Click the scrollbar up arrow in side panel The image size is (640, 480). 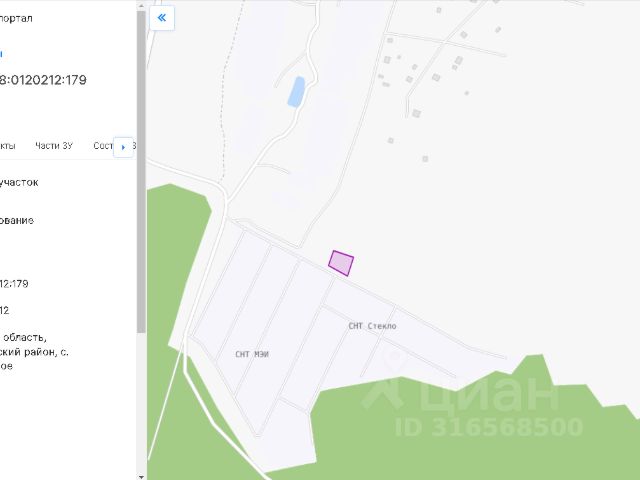[x=141, y=6]
